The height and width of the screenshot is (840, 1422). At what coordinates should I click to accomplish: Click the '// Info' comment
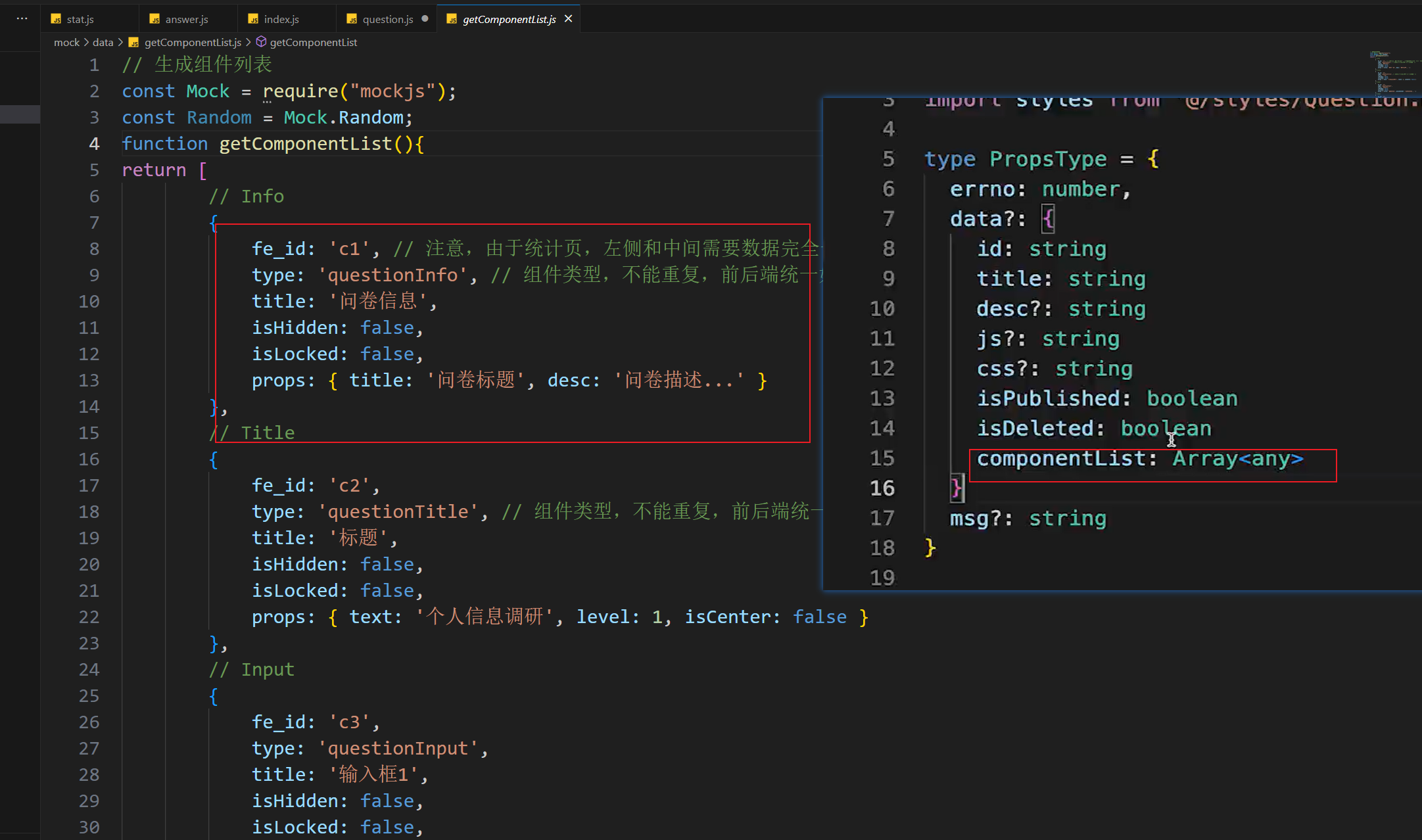247,196
